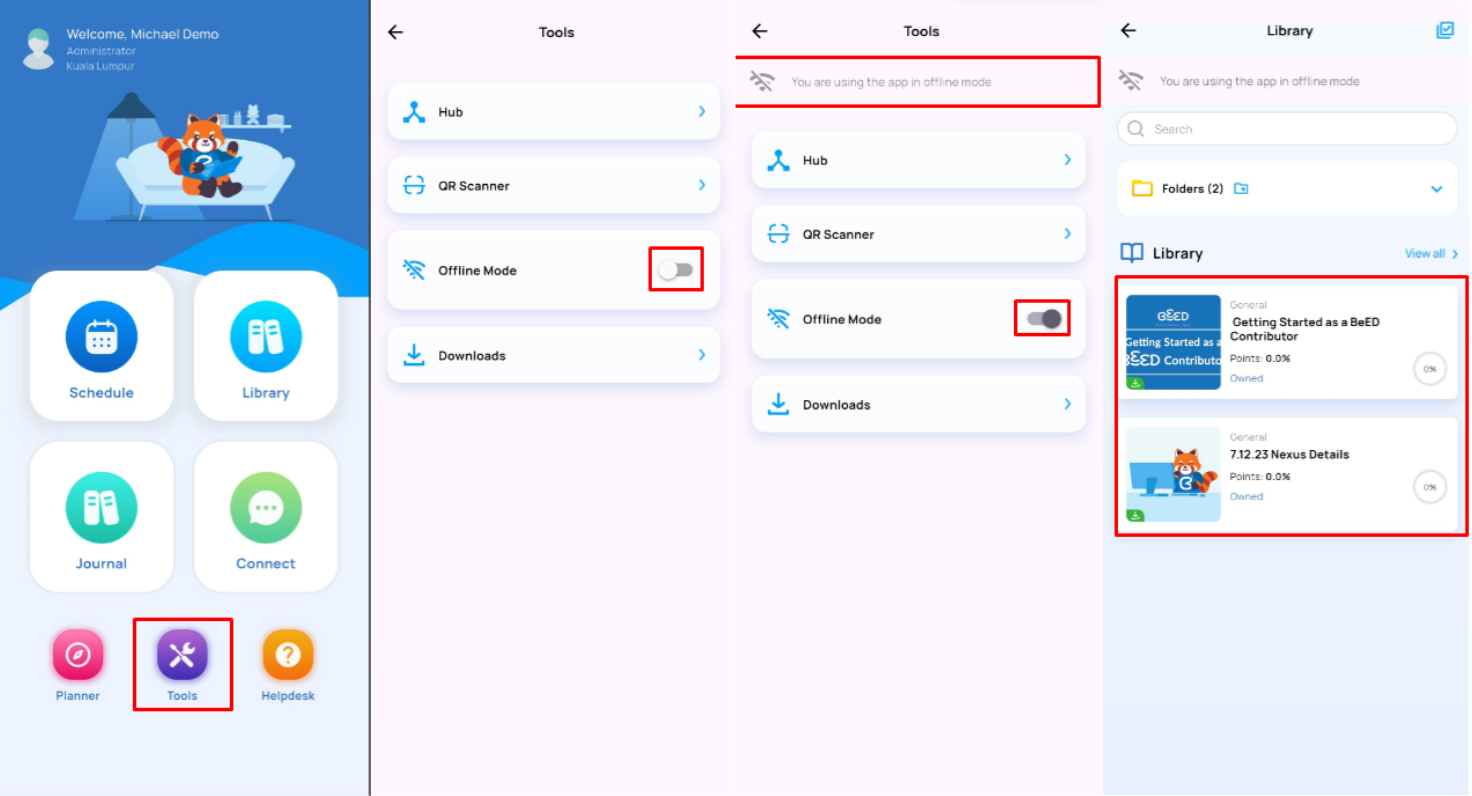Launch the Planner compass icon

(x=78, y=656)
